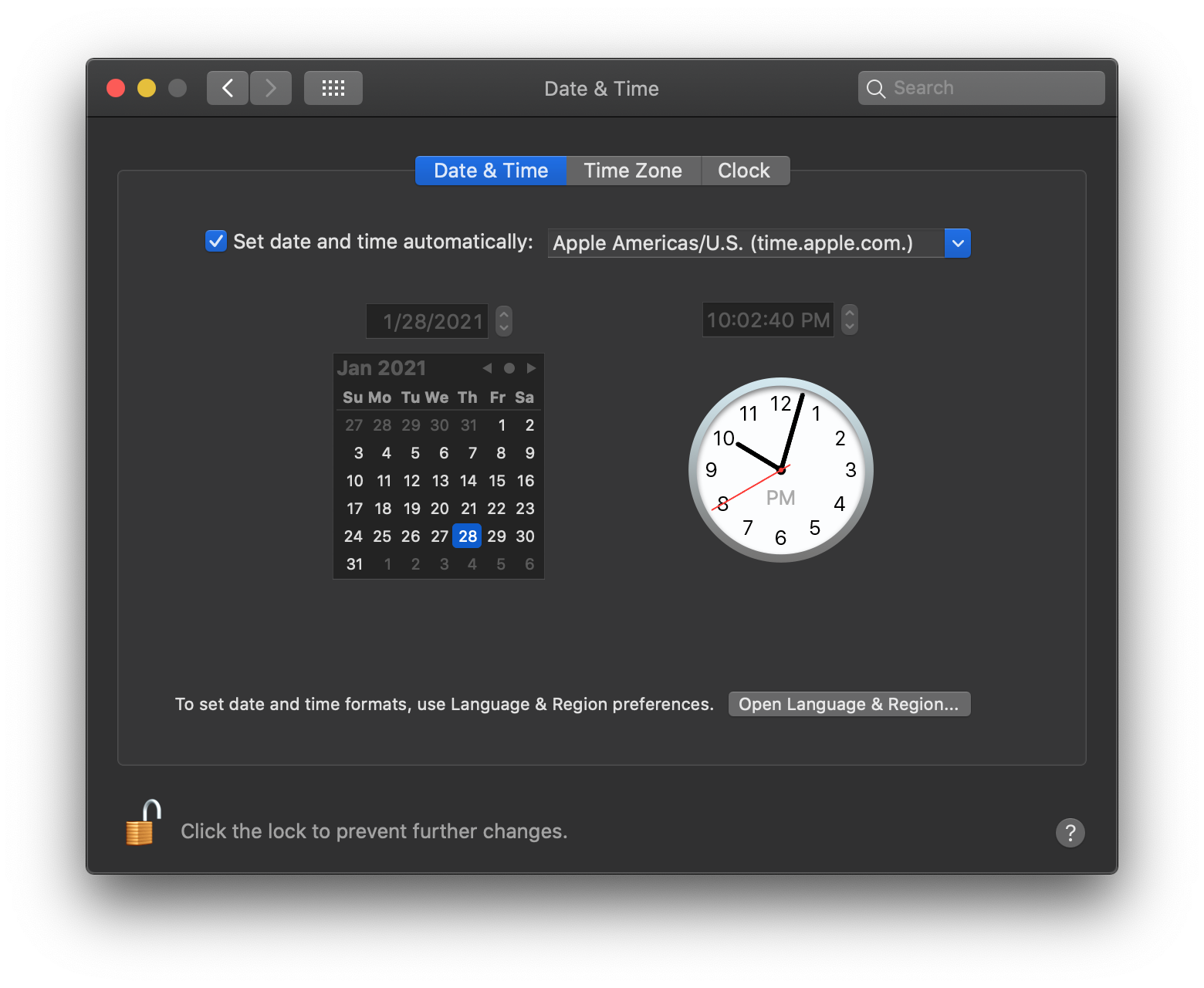The image size is (1204, 988).
Task: Click the time server combo box text
Action: point(746,243)
